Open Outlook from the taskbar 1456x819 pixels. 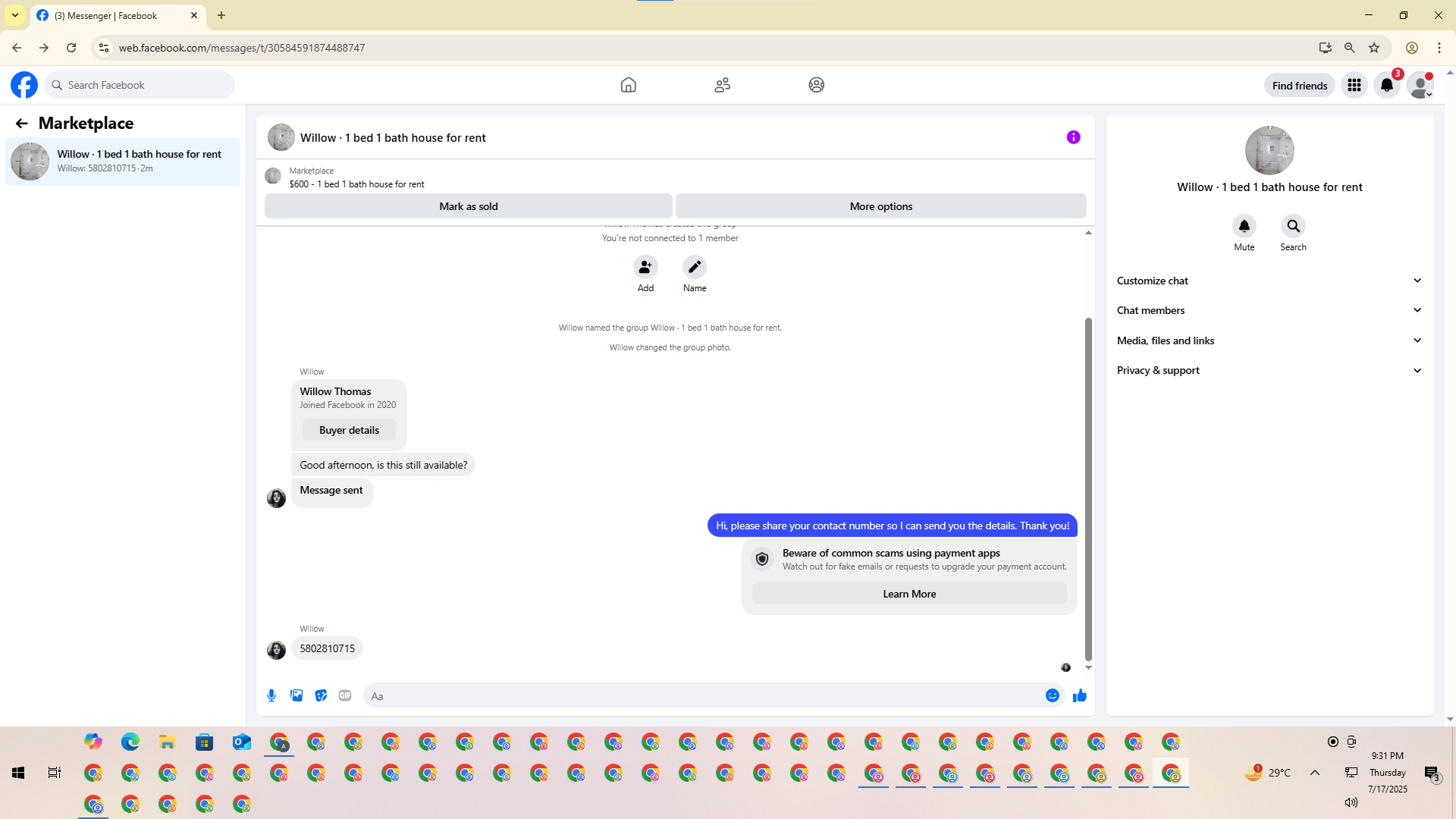241,742
